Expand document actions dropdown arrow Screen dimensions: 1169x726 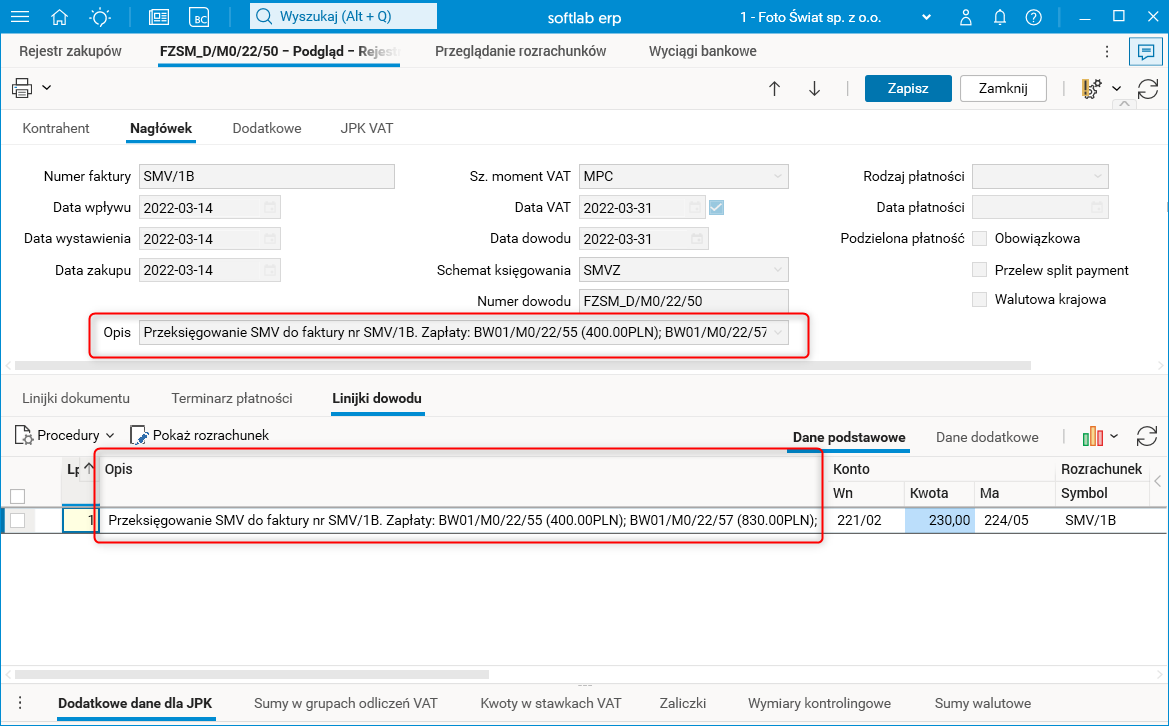(1117, 89)
